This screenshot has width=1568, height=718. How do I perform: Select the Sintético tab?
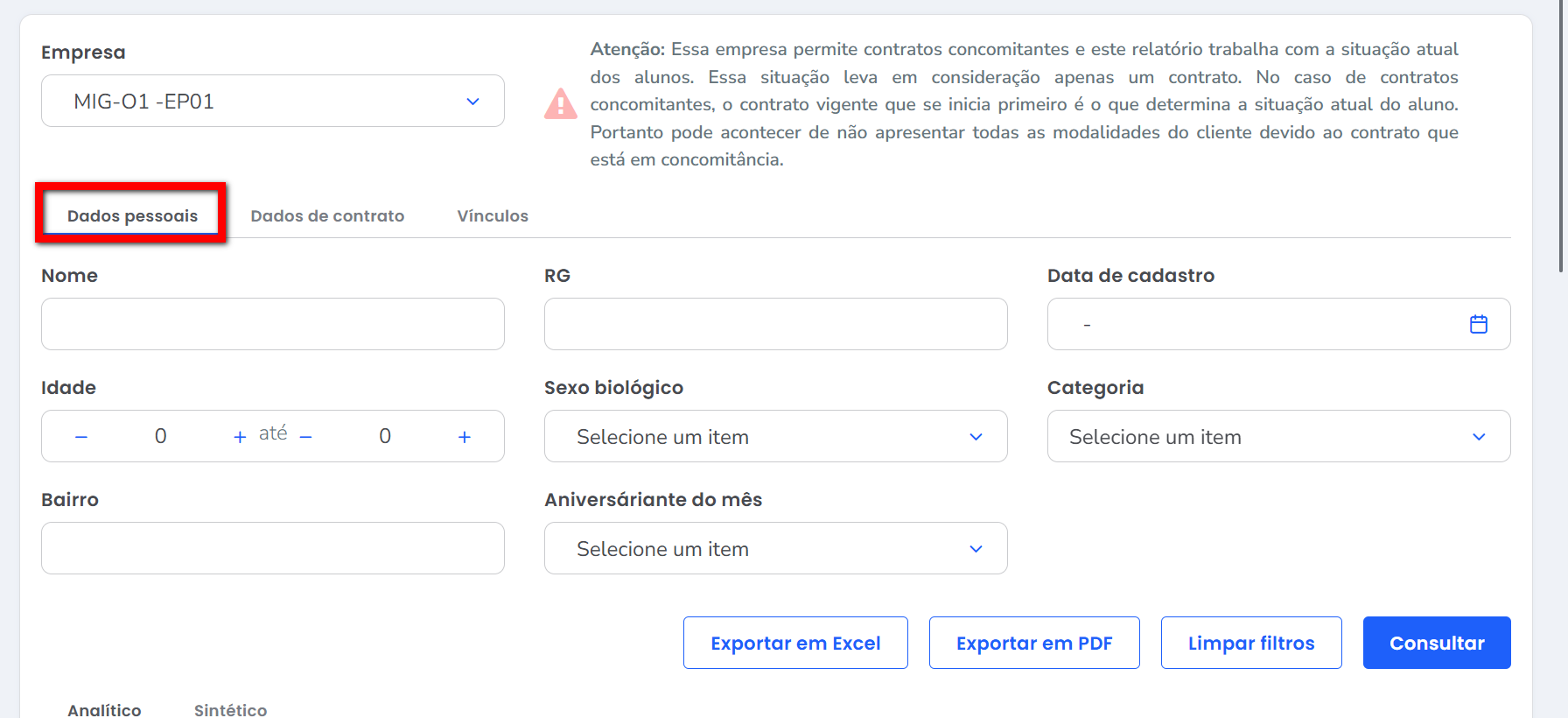pyautogui.click(x=230, y=709)
